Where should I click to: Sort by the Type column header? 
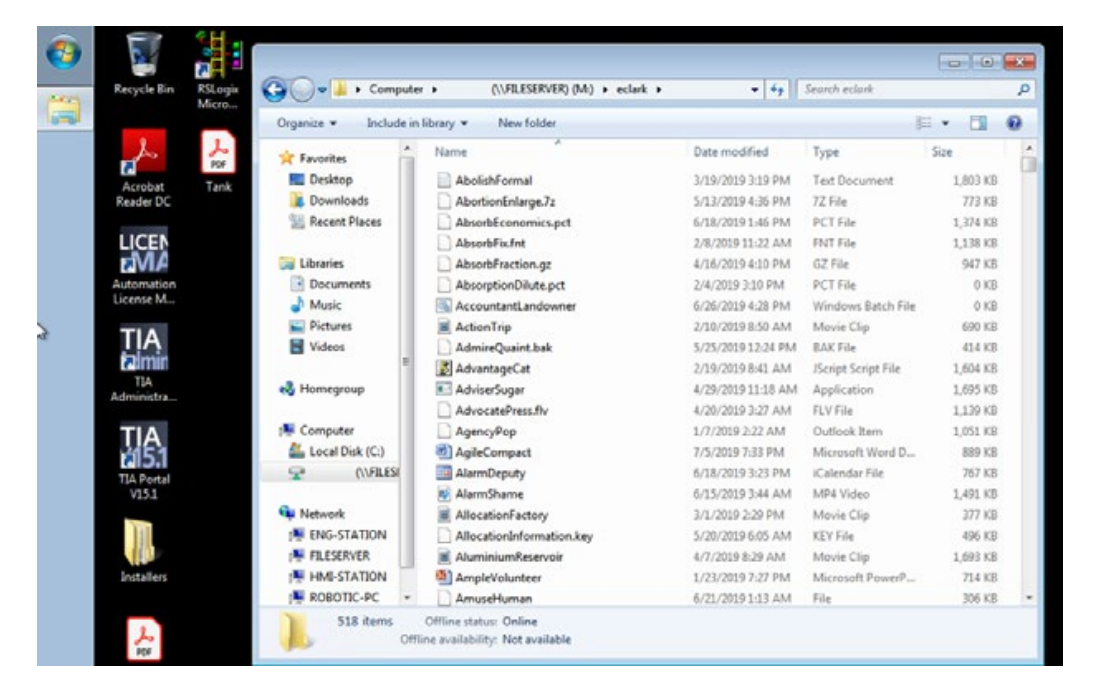coord(825,152)
